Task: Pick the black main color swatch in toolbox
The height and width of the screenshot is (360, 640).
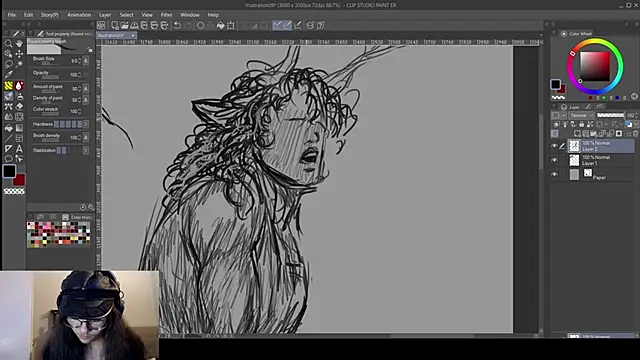Action: 9,171
